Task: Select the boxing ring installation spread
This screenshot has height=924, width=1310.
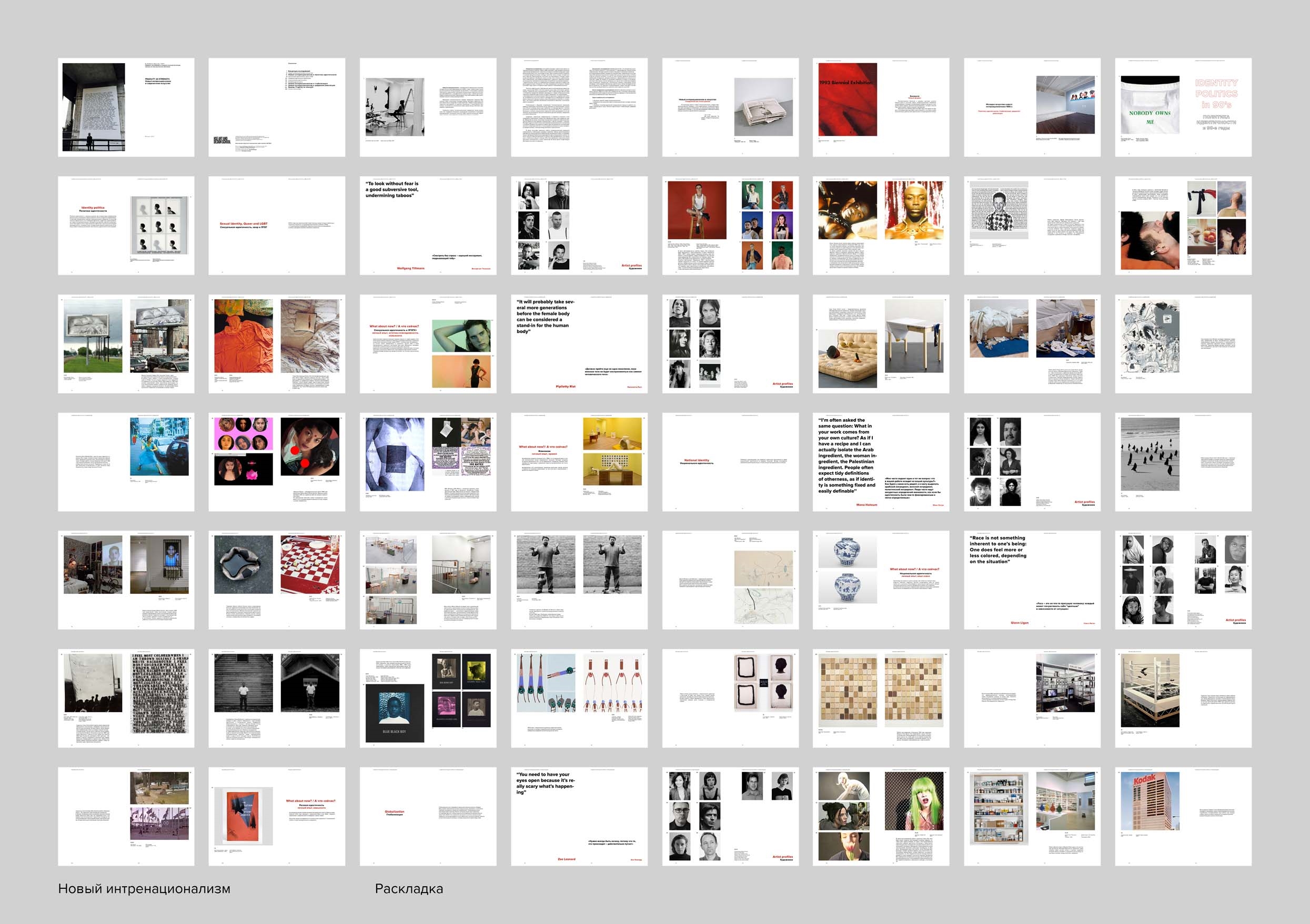Action: (1183, 698)
